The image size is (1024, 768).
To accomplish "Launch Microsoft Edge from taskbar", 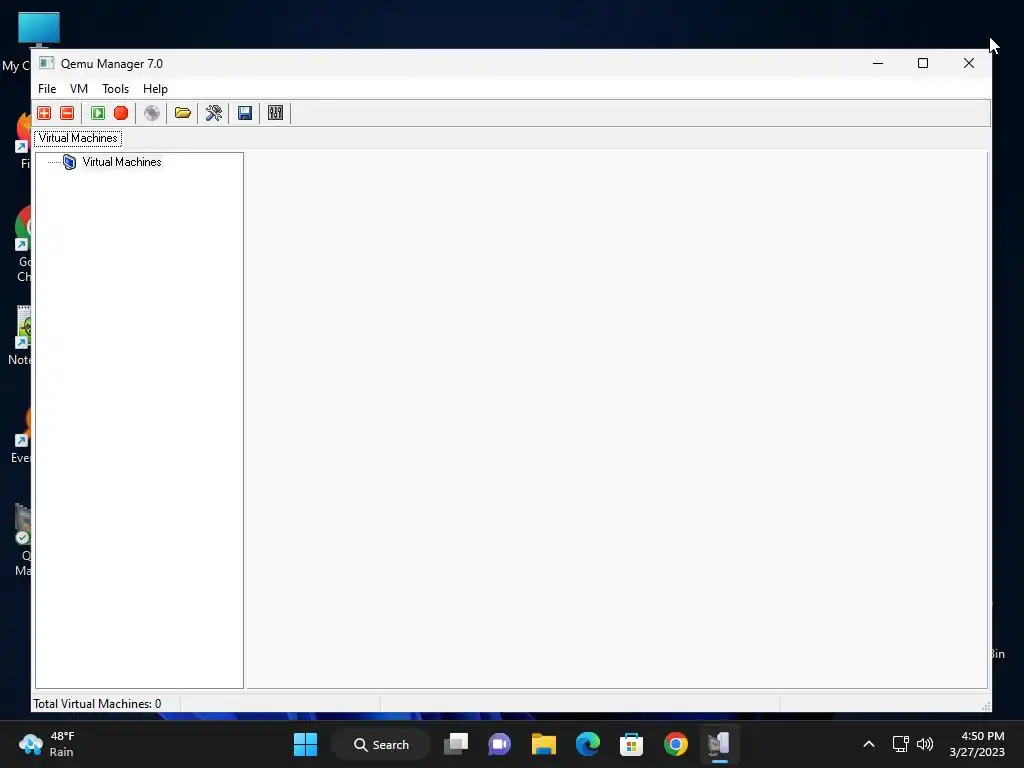I will click(x=588, y=744).
